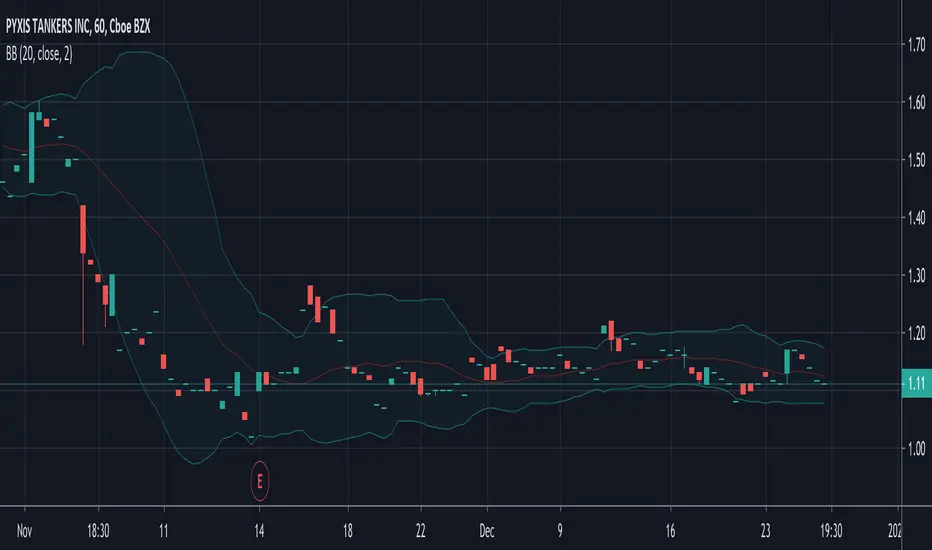Viewport: 932px width, 550px height.
Task: Click the 18 date label on time axis
Action: 348,530
